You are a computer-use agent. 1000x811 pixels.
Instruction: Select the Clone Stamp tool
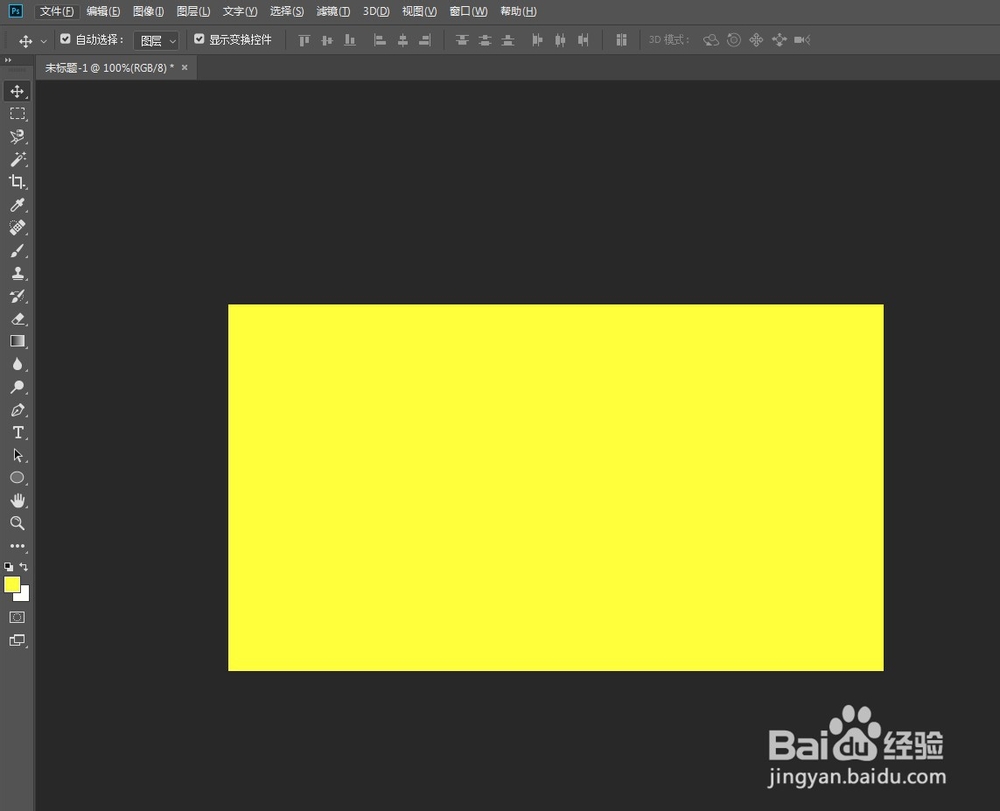click(17, 274)
